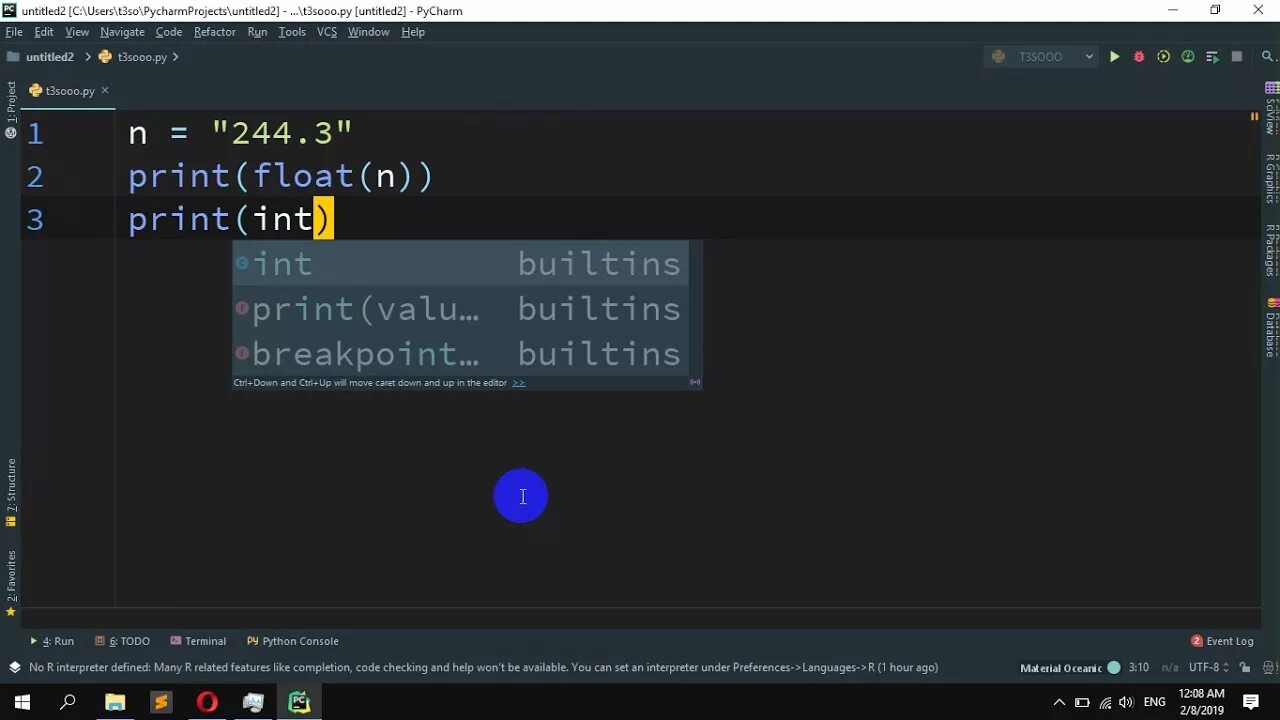Select the breakpoint… completion suggestion
The width and height of the screenshot is (1280, 720).
click(x=461, y=354)
